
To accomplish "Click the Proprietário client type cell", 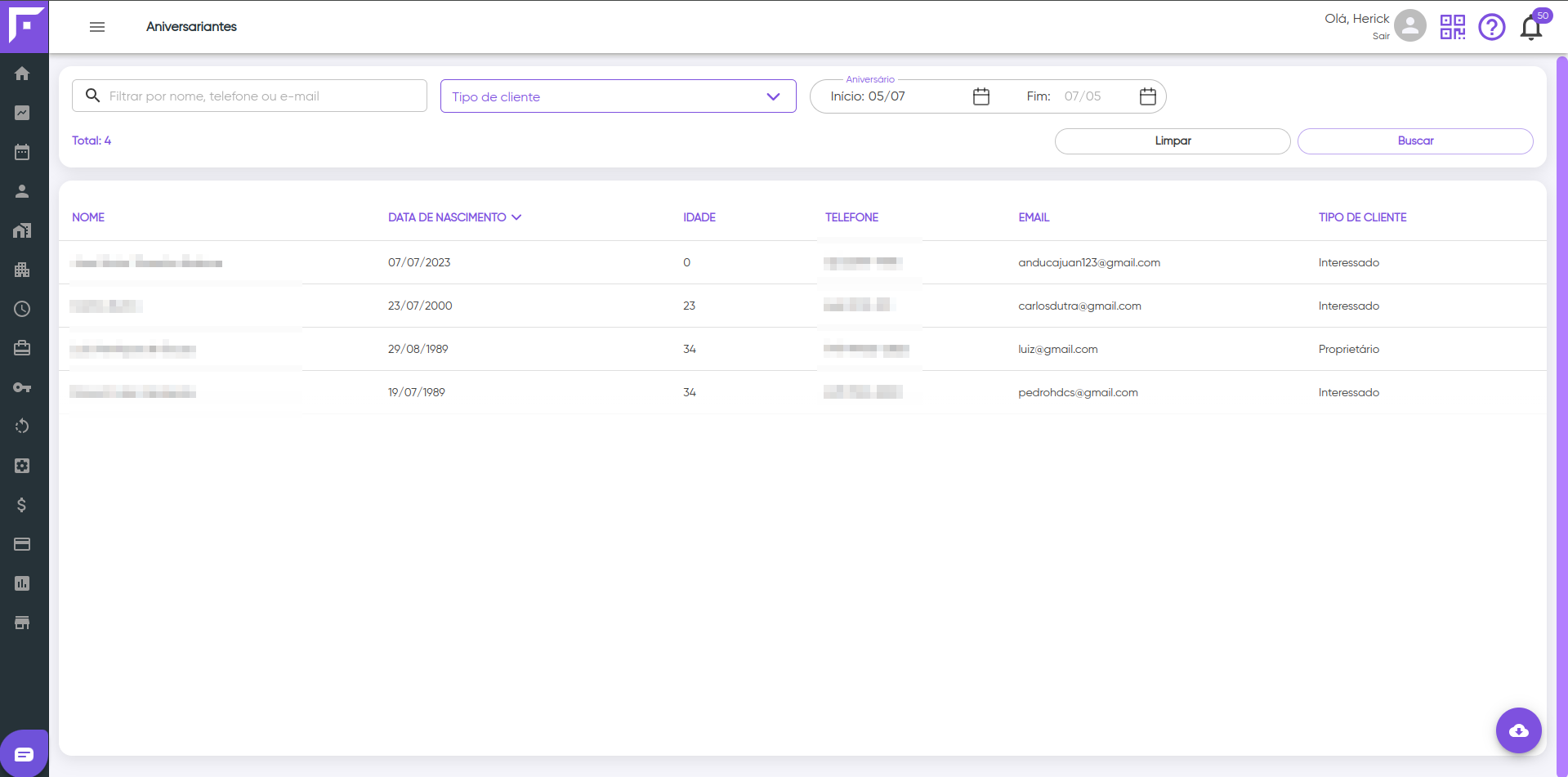I will tap(1348, 349).
